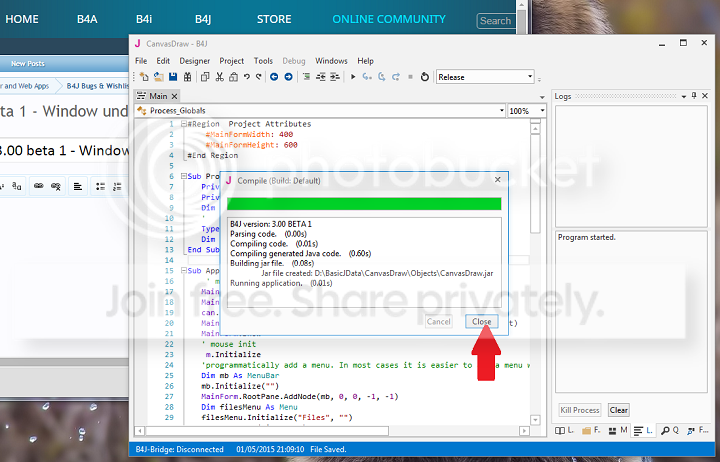720x462 pixels.
Task: Collapse the Project Attributes region at line 1
Action: click(184, 124)
